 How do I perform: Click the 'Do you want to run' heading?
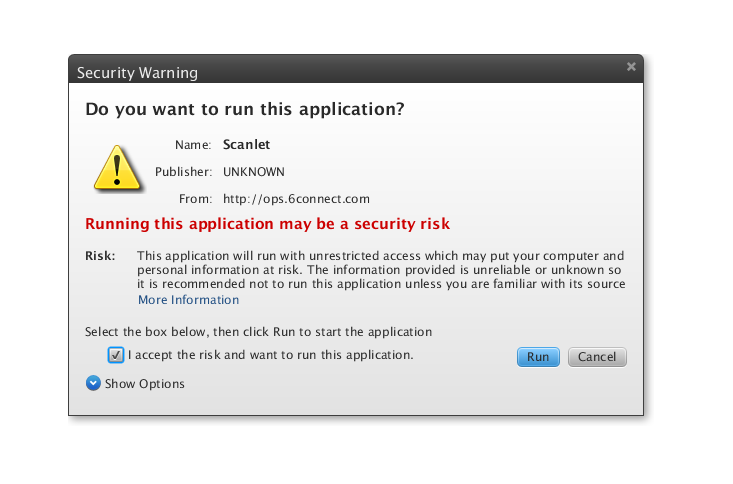tap(245, 109)
